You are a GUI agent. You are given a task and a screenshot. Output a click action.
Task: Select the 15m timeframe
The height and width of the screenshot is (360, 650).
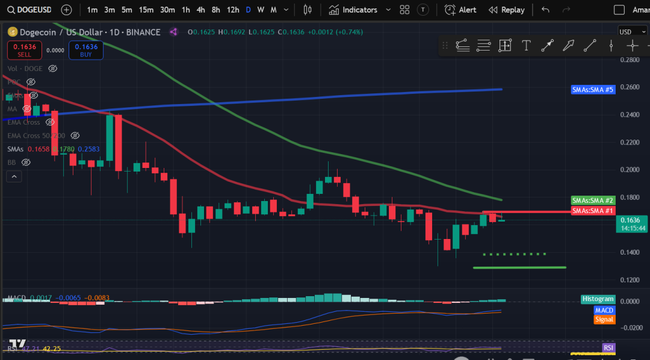click(146, 10)
